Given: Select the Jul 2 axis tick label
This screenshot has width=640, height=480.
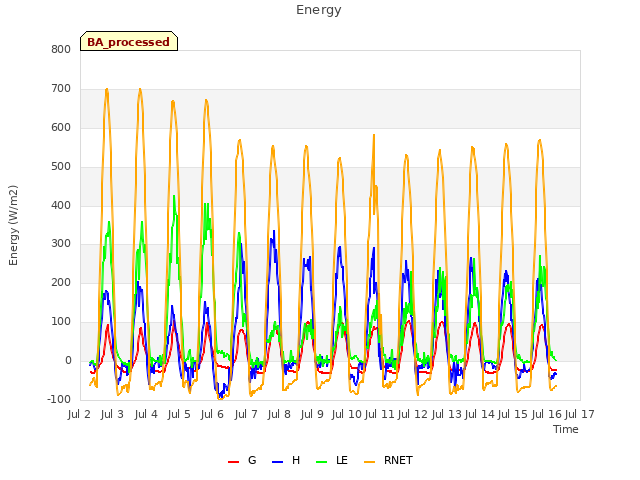Looking at the screenshot, I should click(79, 414).
